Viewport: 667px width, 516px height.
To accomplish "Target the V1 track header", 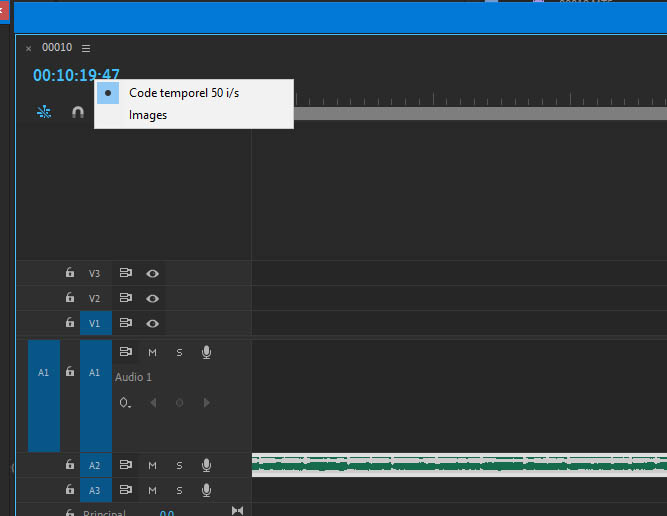I will coord(95,323).
